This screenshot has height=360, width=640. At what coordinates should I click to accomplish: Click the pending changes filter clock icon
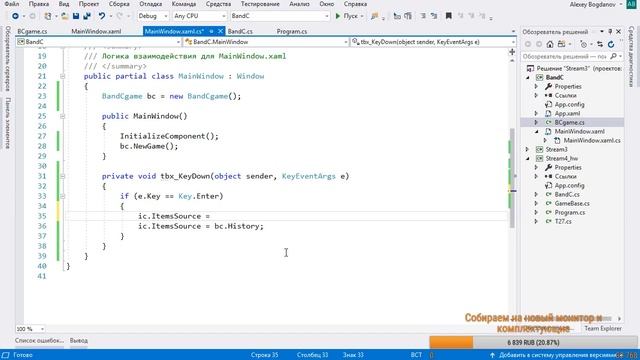click(584, 44)
